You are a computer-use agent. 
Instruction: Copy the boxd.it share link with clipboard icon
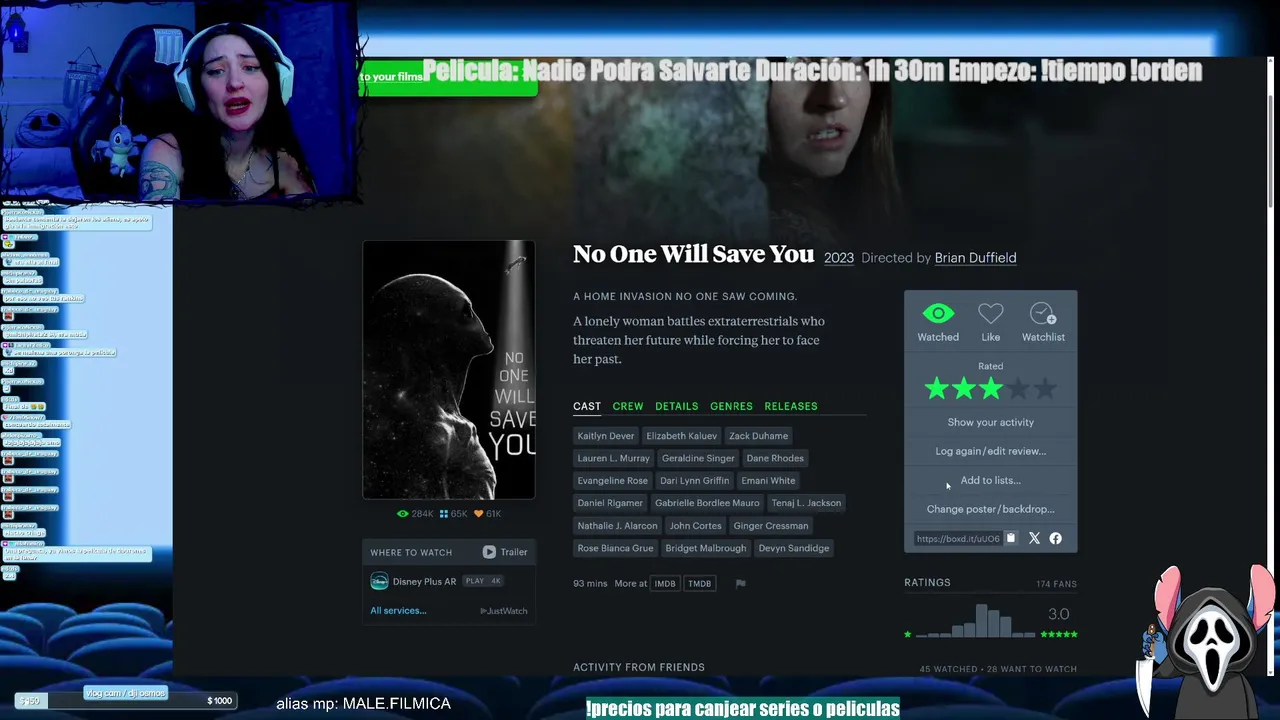1011,538
